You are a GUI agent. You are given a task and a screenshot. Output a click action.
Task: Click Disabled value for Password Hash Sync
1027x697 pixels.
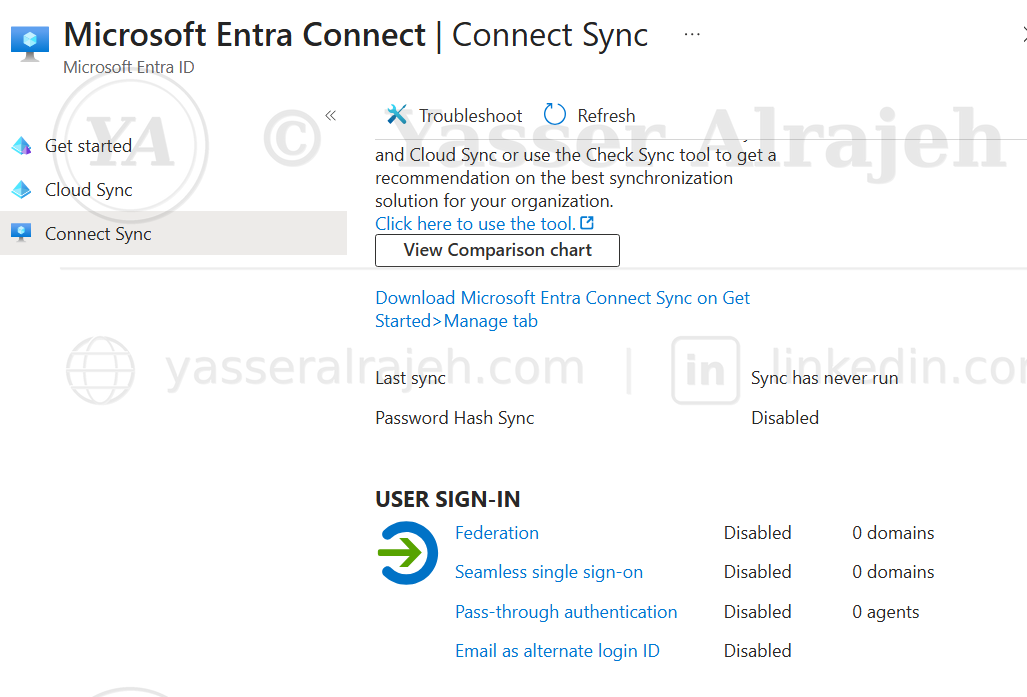pyautogui.click(x=785, y=418)
